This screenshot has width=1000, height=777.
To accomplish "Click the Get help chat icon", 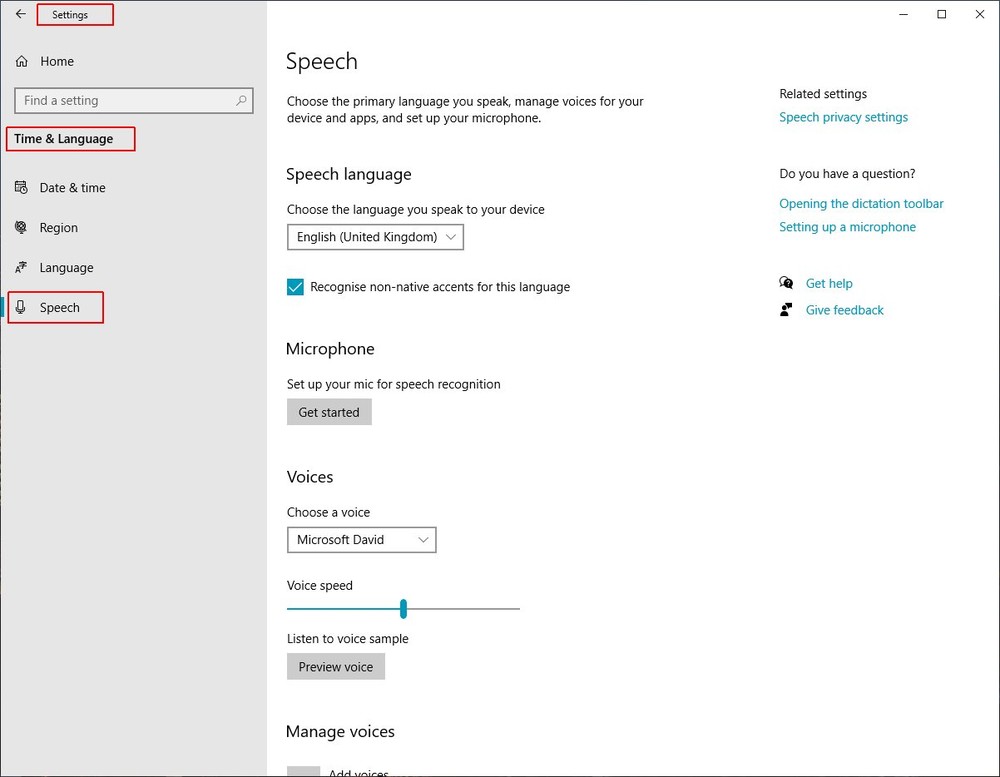I will coord(786,283).
